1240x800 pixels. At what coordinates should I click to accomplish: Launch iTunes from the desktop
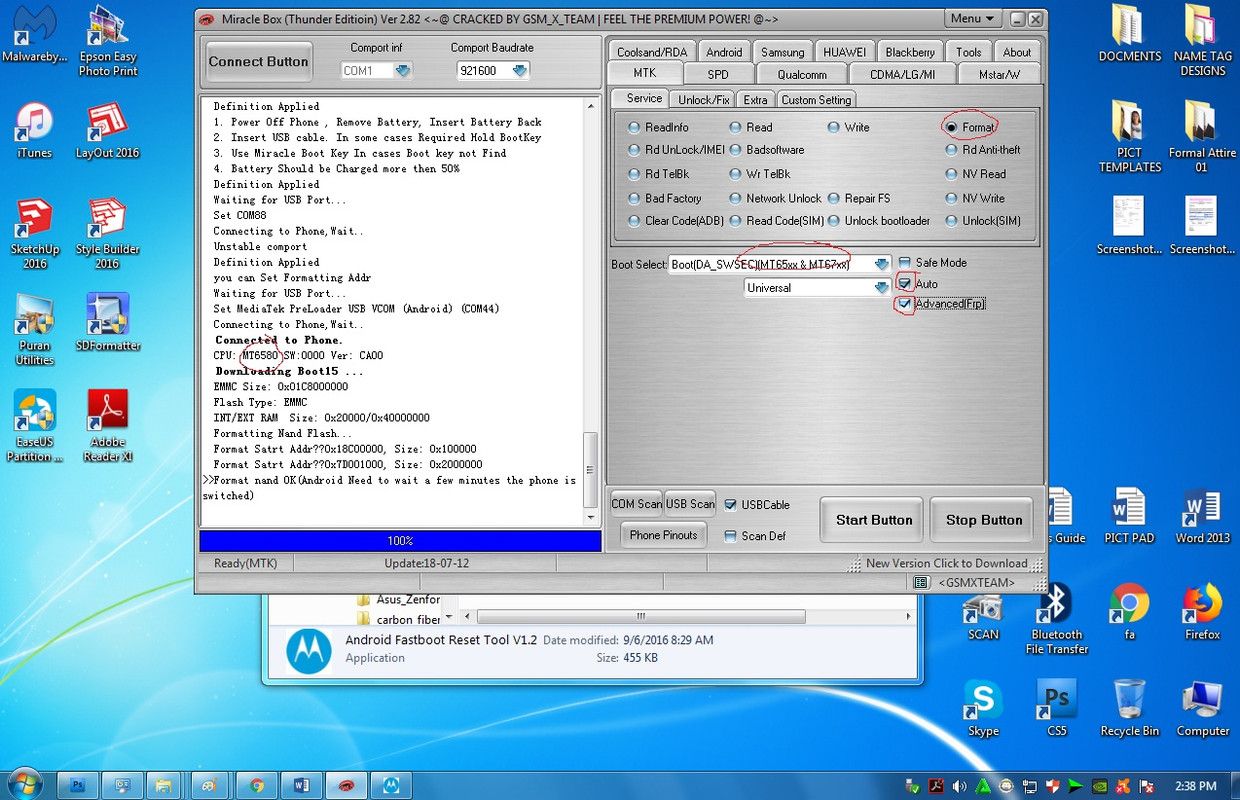pyautogui.click(x=34, y=131)
